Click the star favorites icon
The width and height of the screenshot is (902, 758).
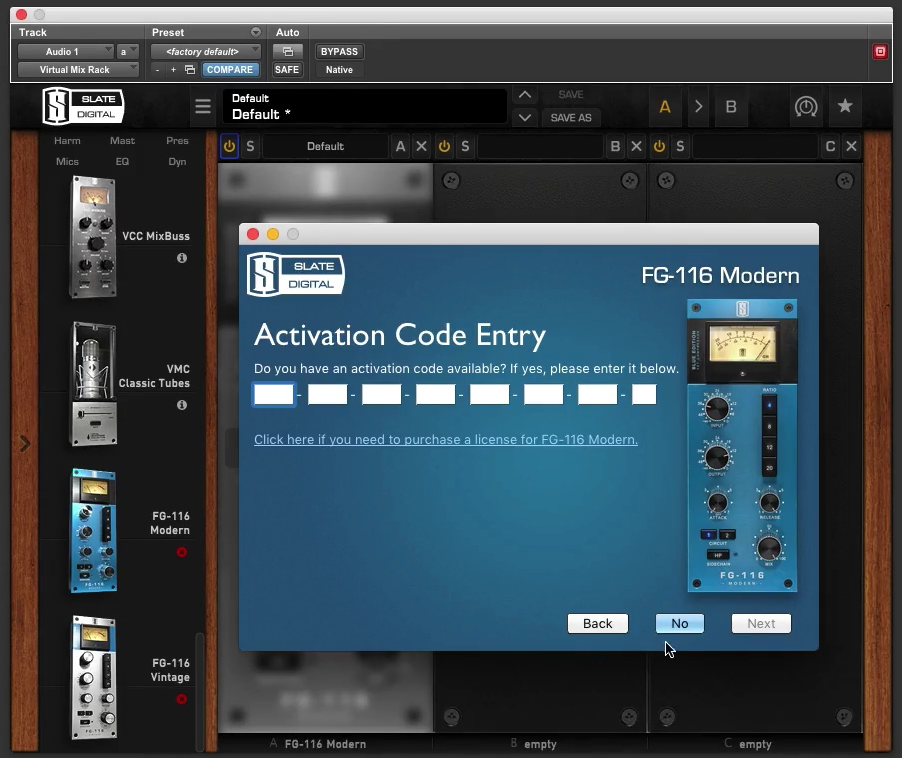tap(845, 106)
